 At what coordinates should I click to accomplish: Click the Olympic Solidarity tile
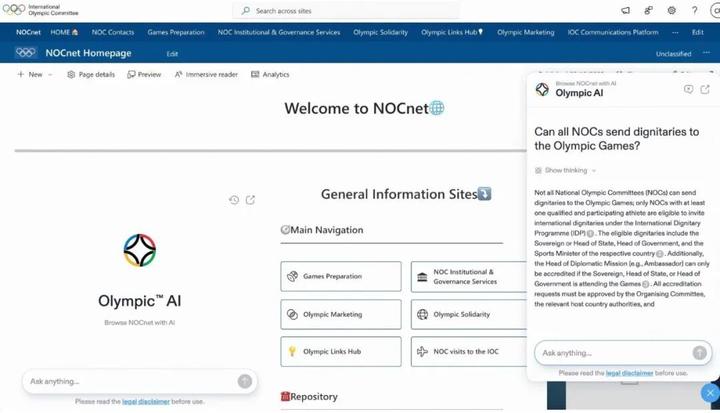click(x=462, y=314)
